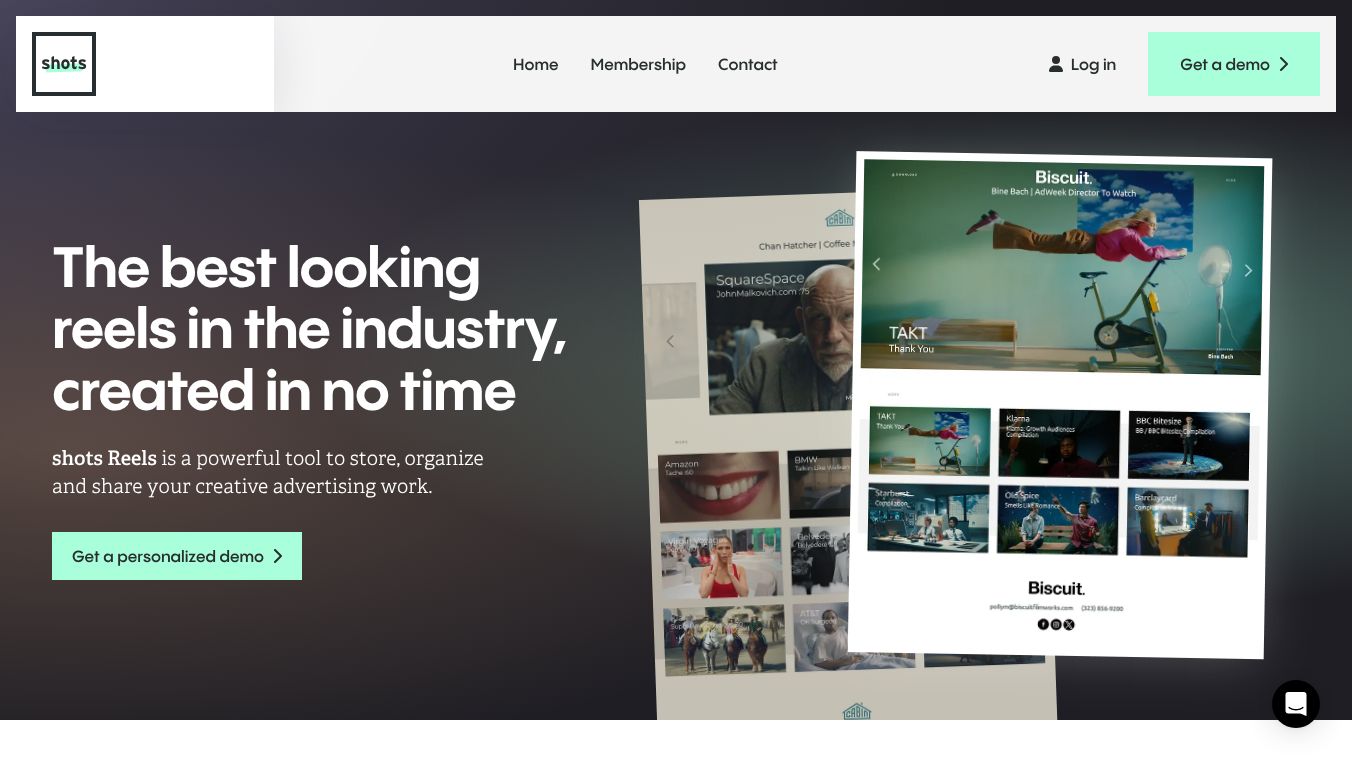
Task: Open the Barclaycard thumbnail
Action: tap(1187, 522)
